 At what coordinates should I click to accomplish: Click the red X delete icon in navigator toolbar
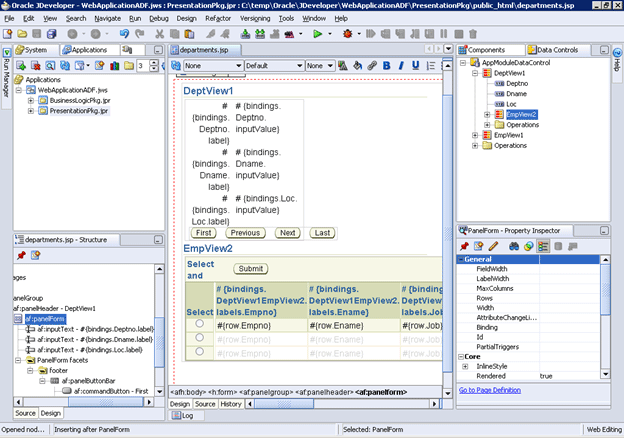[35, 66]
